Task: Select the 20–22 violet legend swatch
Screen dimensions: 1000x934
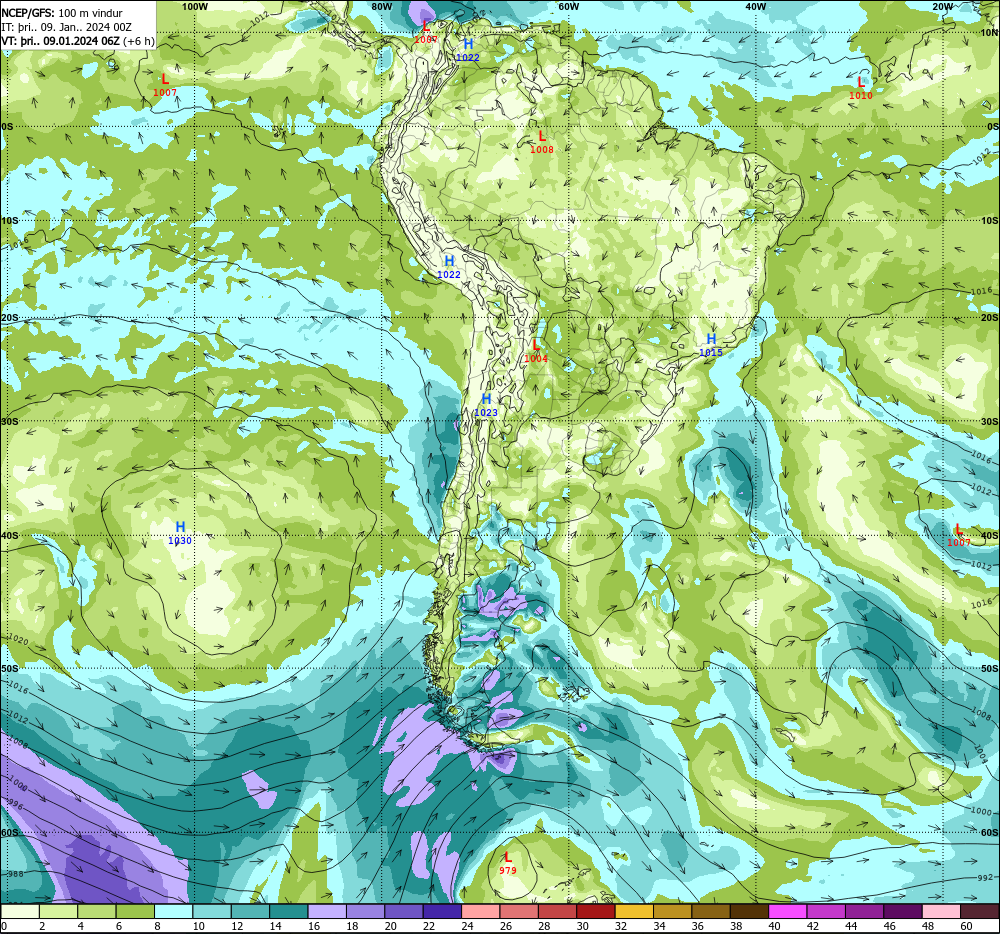Action: tap(404, 912)
